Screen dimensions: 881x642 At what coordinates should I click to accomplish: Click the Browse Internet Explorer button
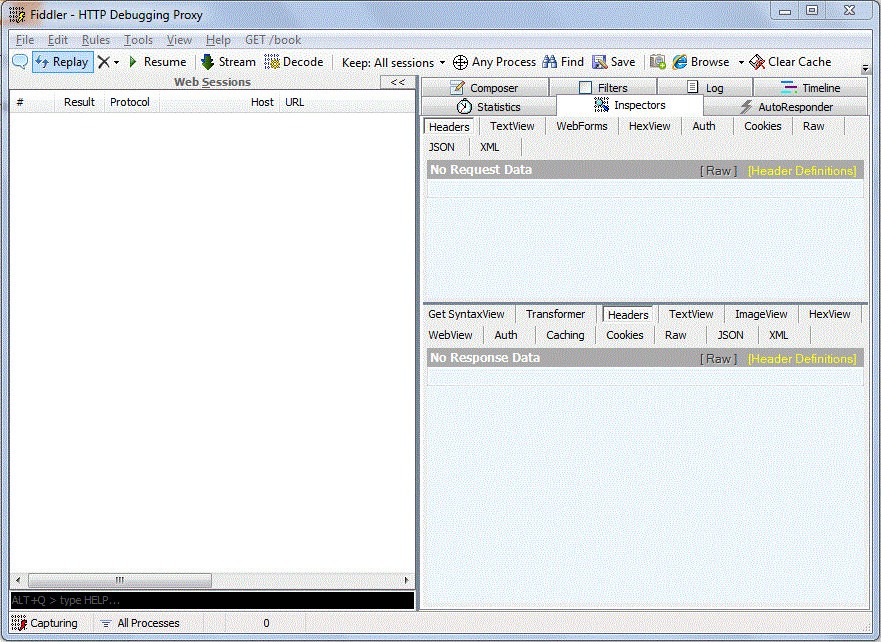701,62
